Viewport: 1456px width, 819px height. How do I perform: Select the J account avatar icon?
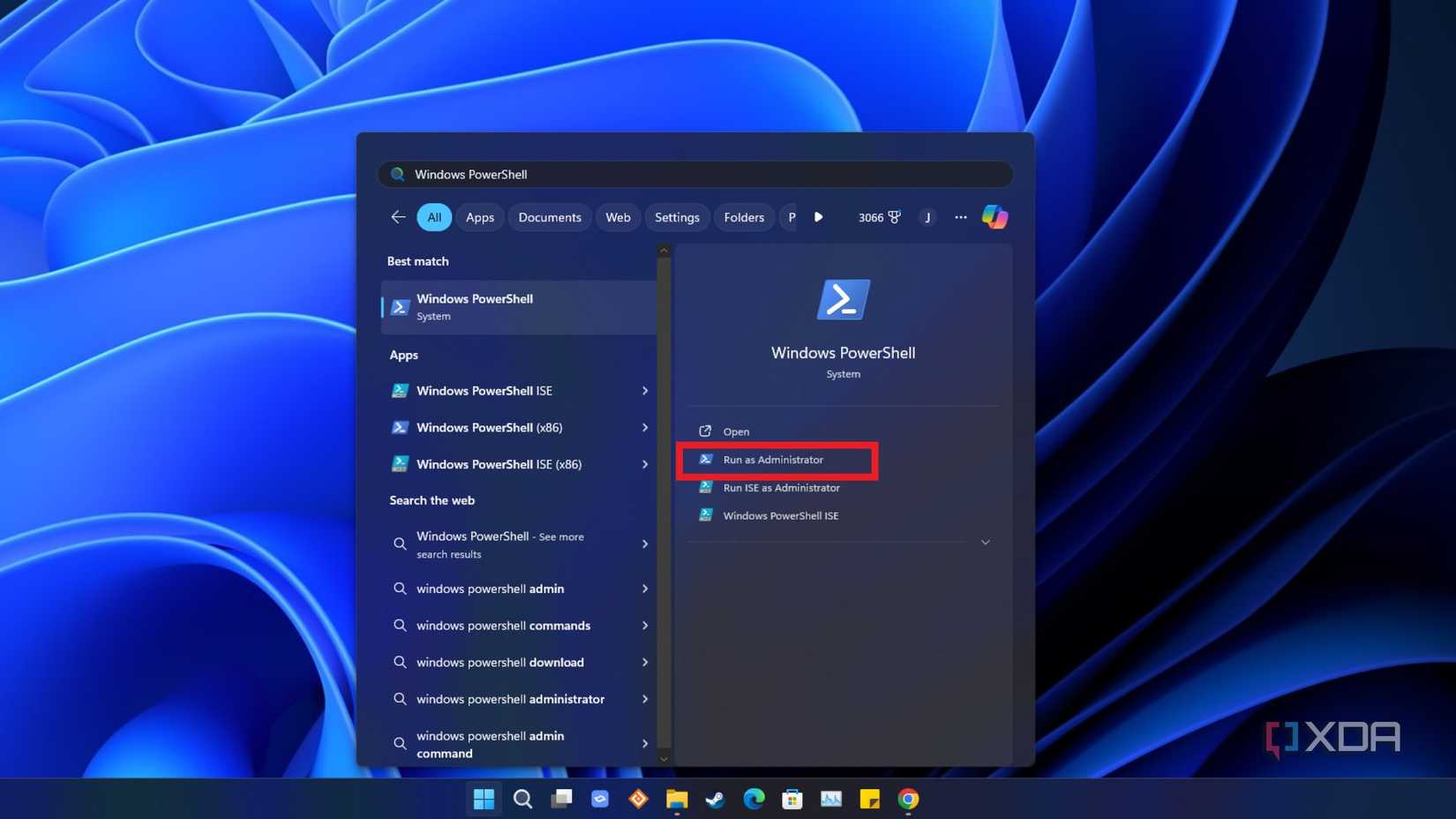[x=927, y=217]
